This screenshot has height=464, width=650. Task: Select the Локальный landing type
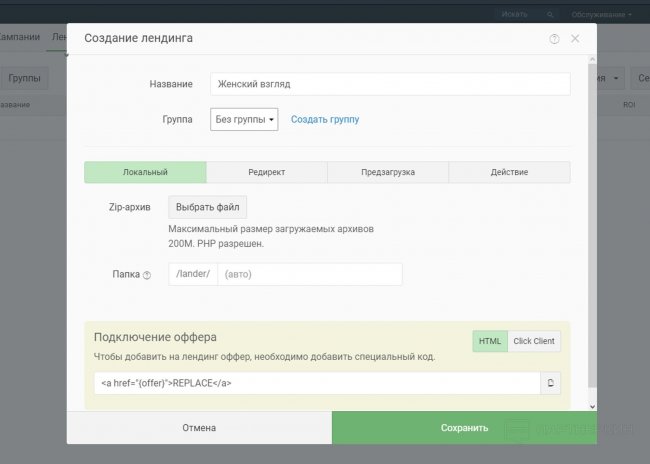pos(145,172)
